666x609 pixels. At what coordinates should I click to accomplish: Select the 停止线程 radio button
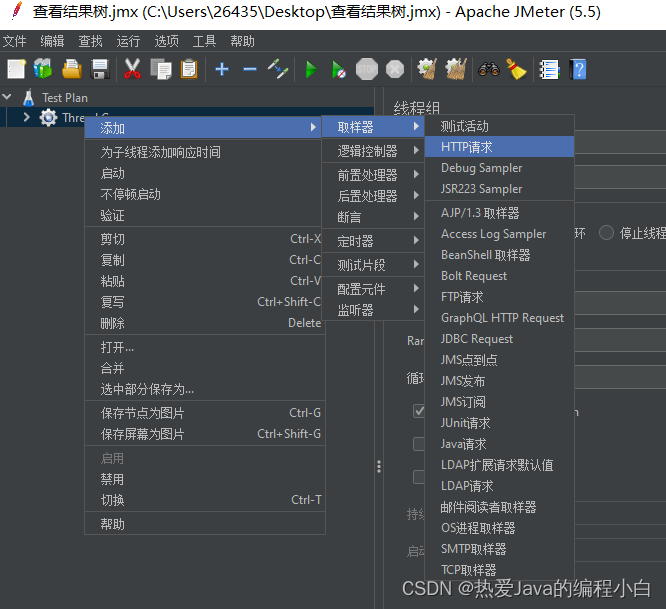click(606, 233)
